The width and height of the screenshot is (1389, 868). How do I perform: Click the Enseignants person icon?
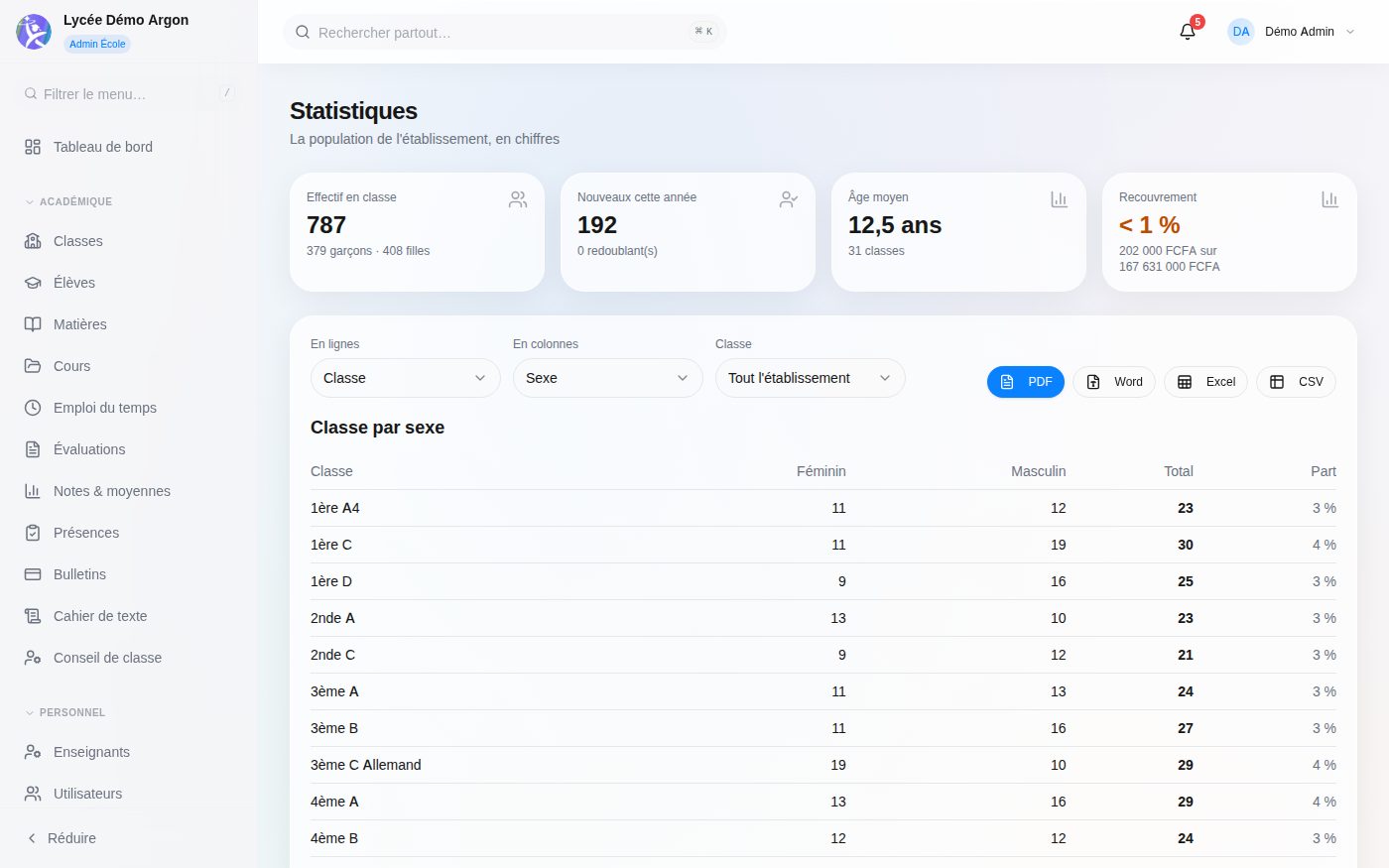click(x=33, y=752)
